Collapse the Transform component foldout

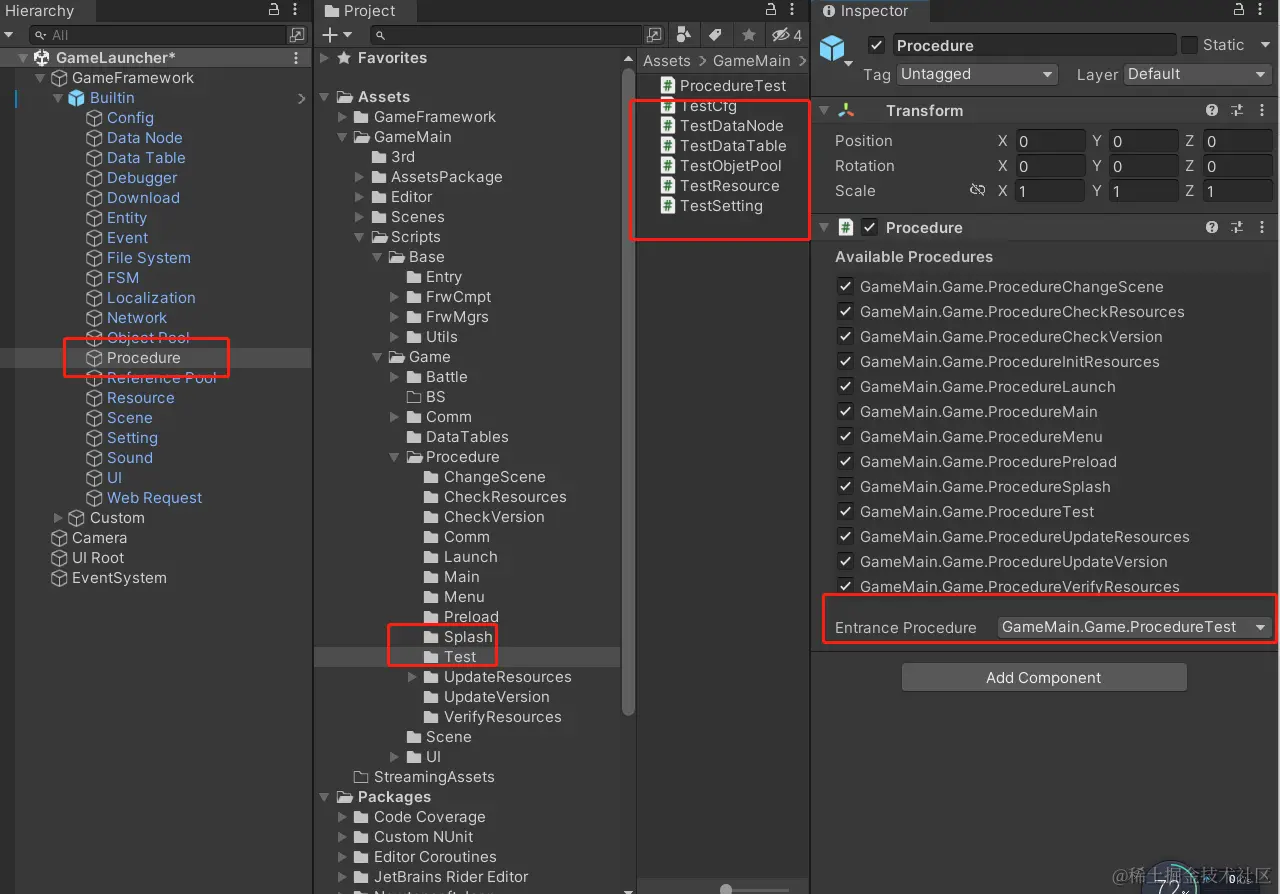point(825,111)
